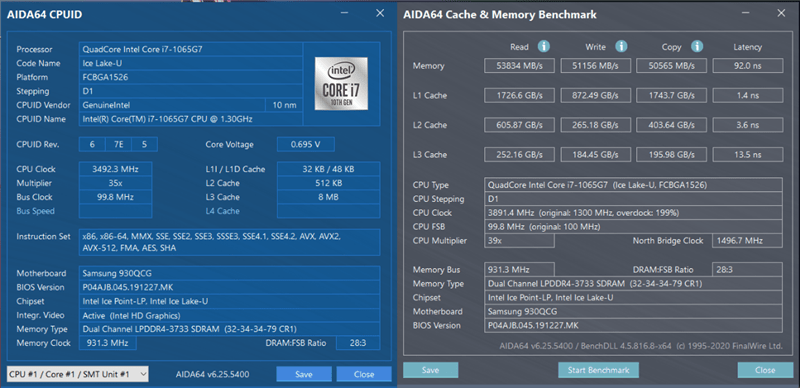This screenshot has width=800, height=388.
Task: Click the Copy info icon
Action: 697,46
